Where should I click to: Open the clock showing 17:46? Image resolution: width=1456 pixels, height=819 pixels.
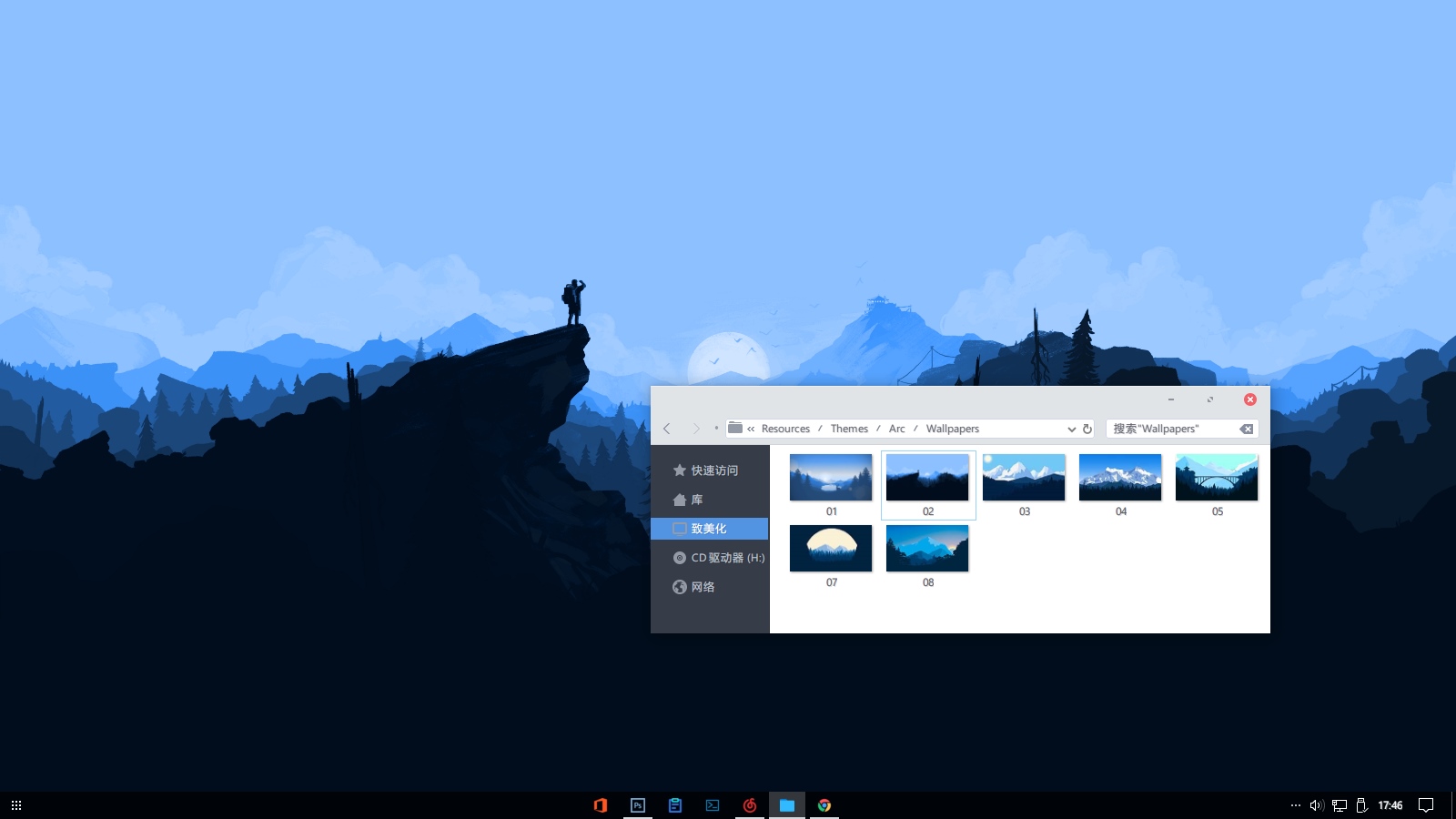tap(1390, 805)
